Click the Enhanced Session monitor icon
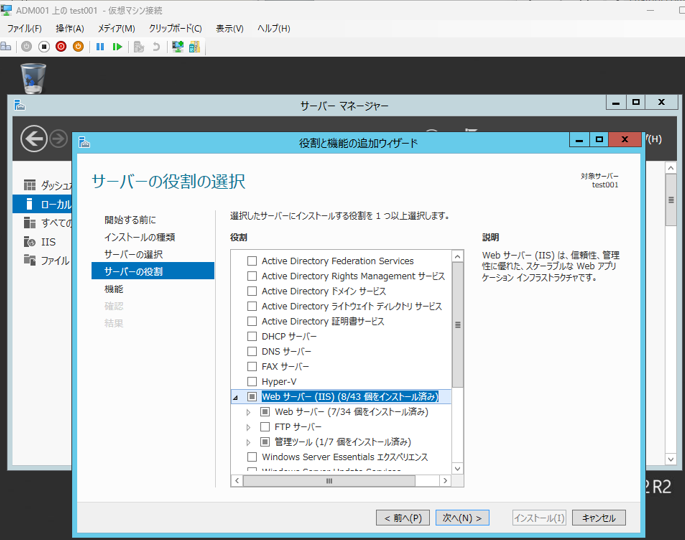 click(177, 46)
